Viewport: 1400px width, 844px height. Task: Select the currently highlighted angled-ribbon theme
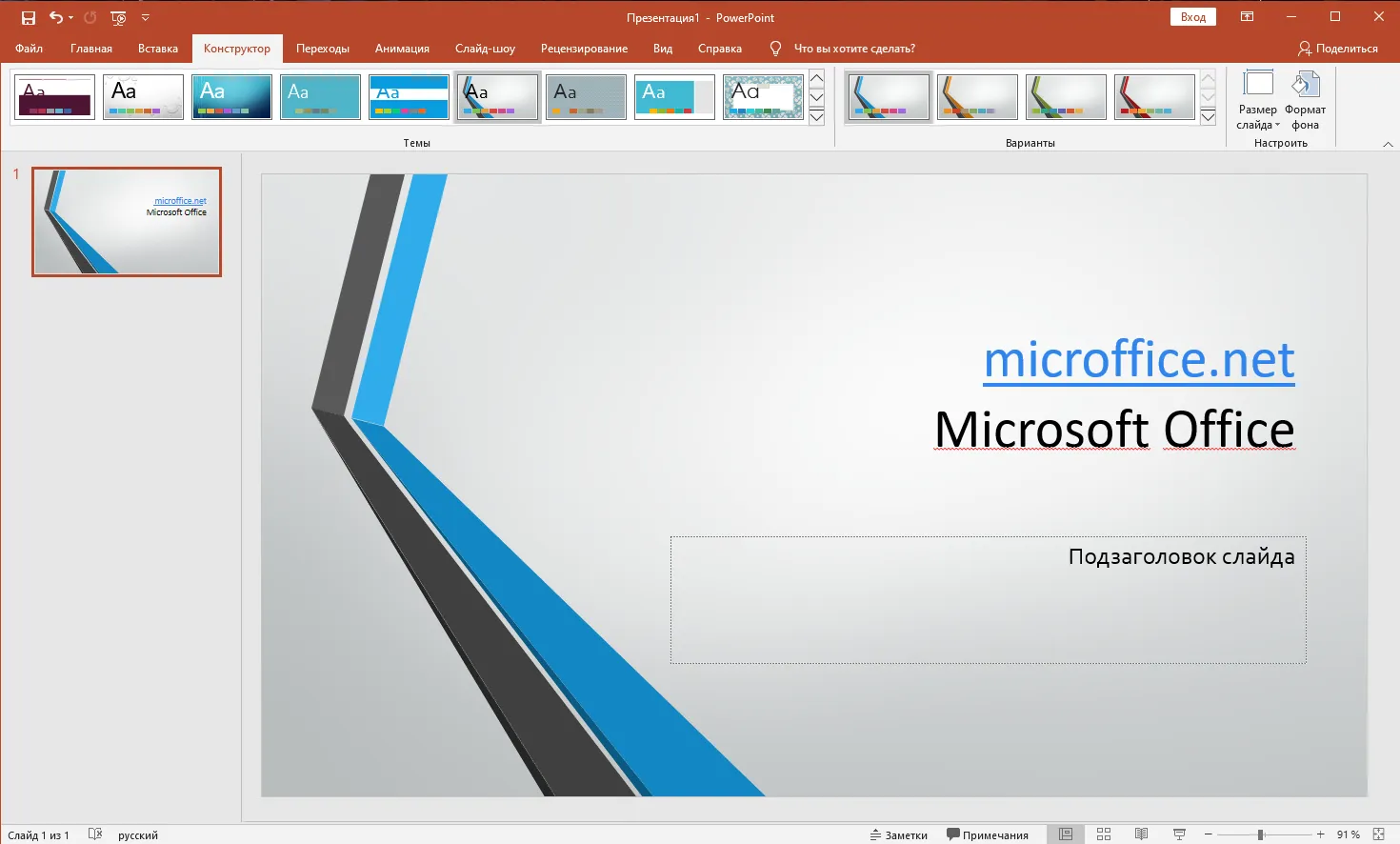click(498, 97)
